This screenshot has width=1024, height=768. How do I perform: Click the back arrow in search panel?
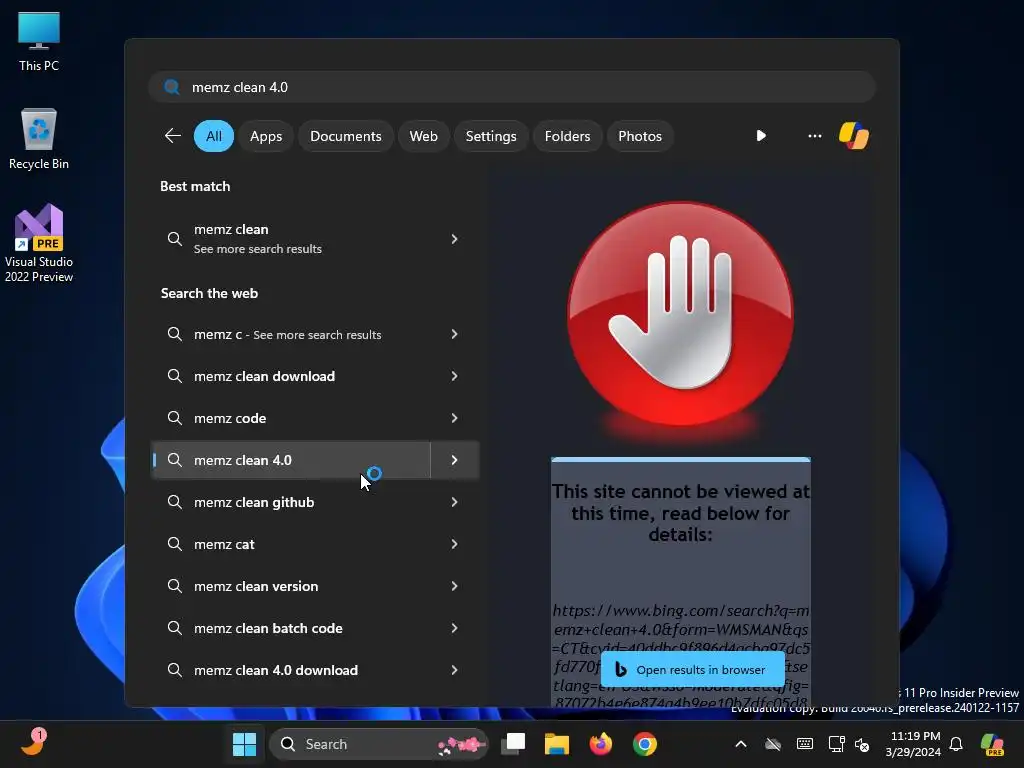tap(172, 136)
